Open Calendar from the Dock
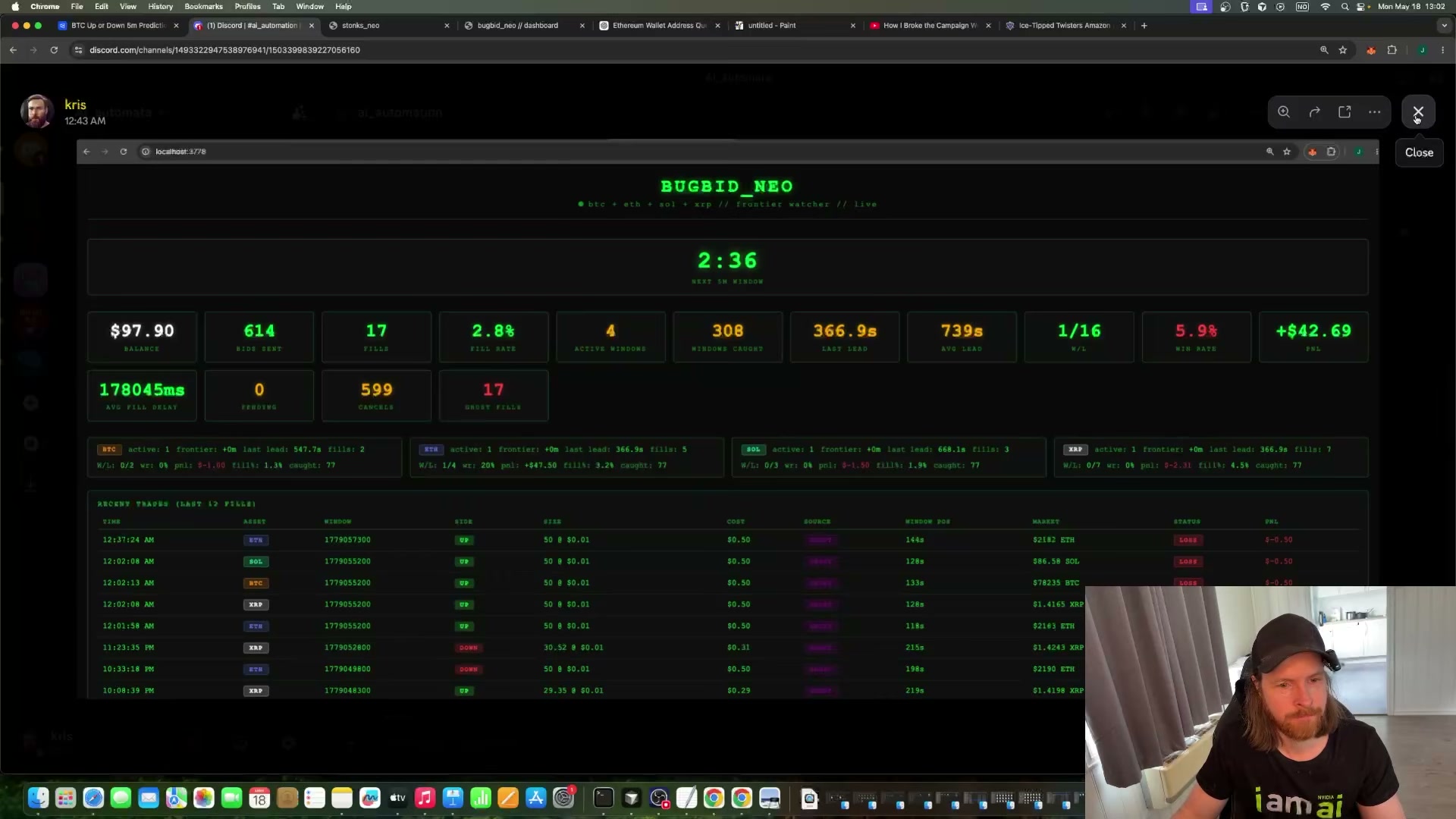 coord(259,798)
